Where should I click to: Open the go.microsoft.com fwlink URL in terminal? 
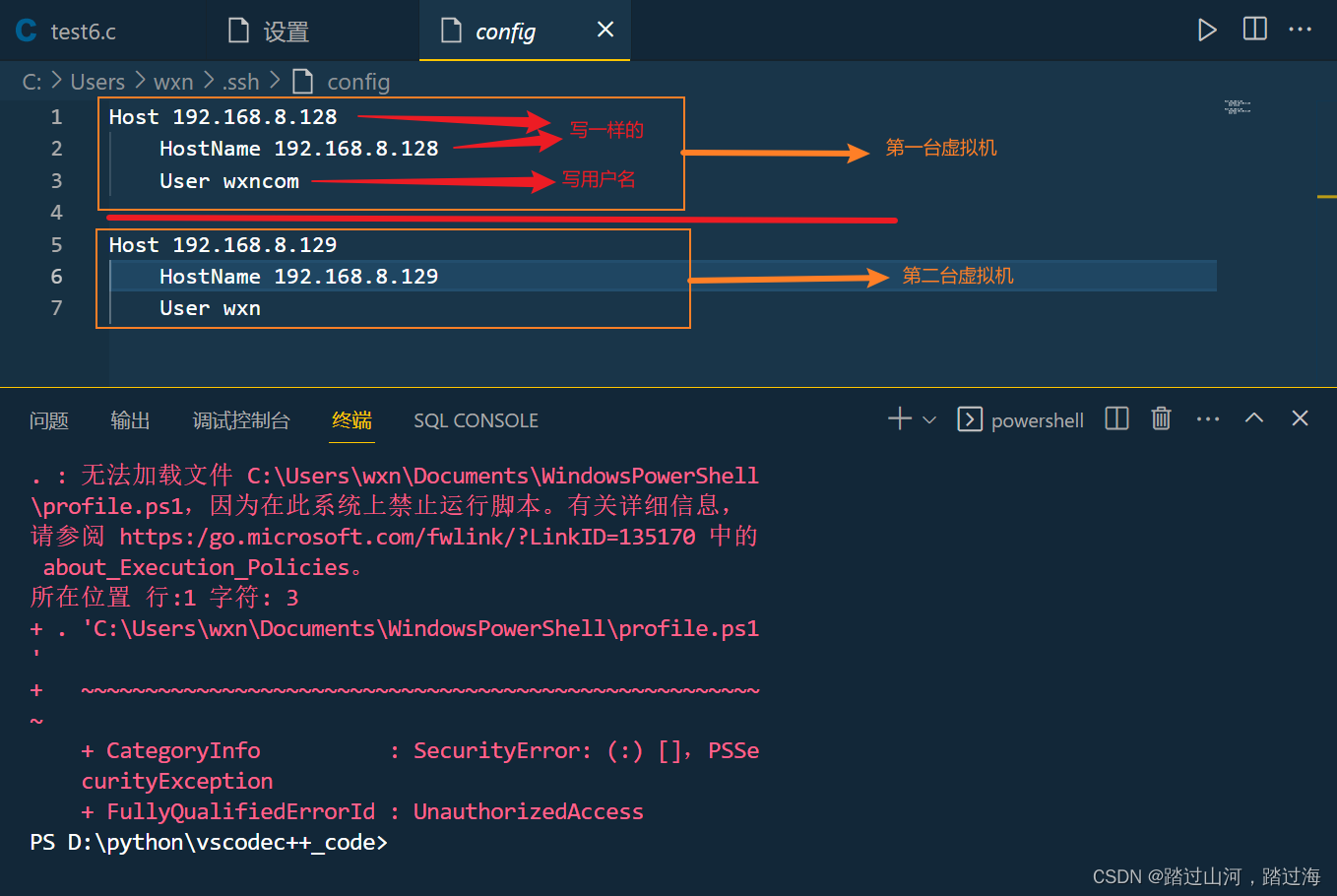[408, 537]
